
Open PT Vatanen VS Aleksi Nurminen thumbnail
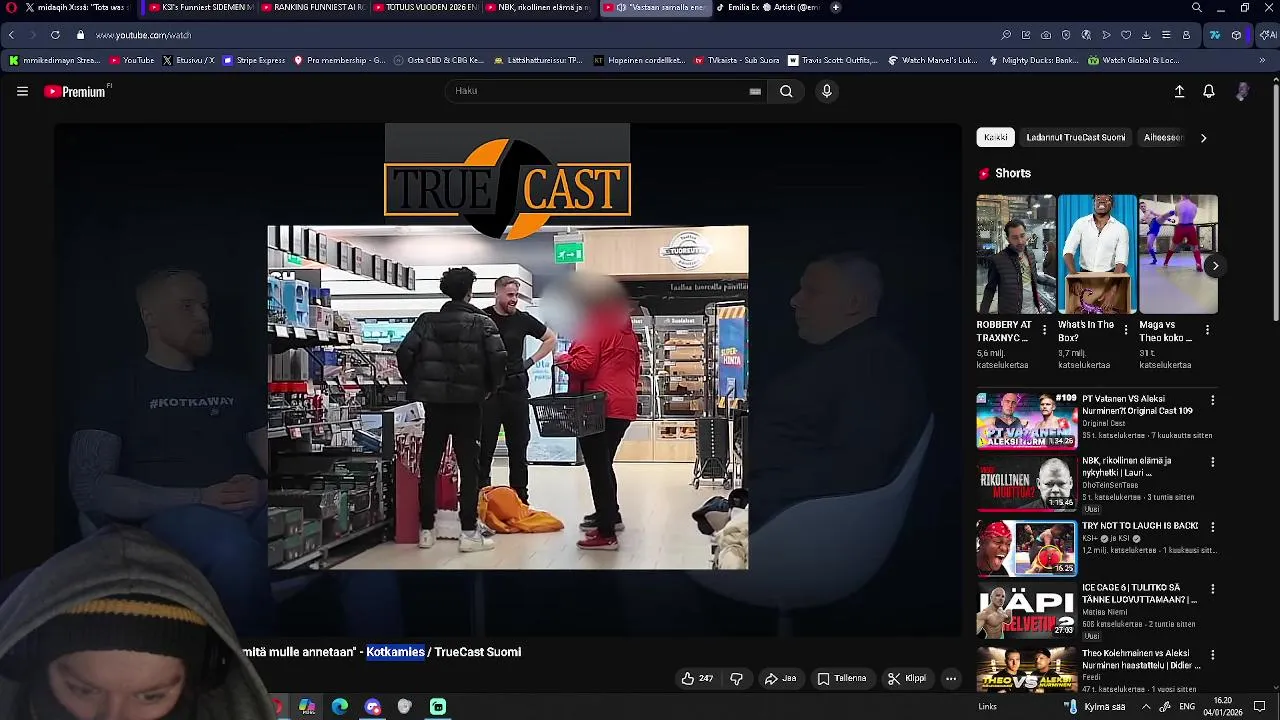1026,420
